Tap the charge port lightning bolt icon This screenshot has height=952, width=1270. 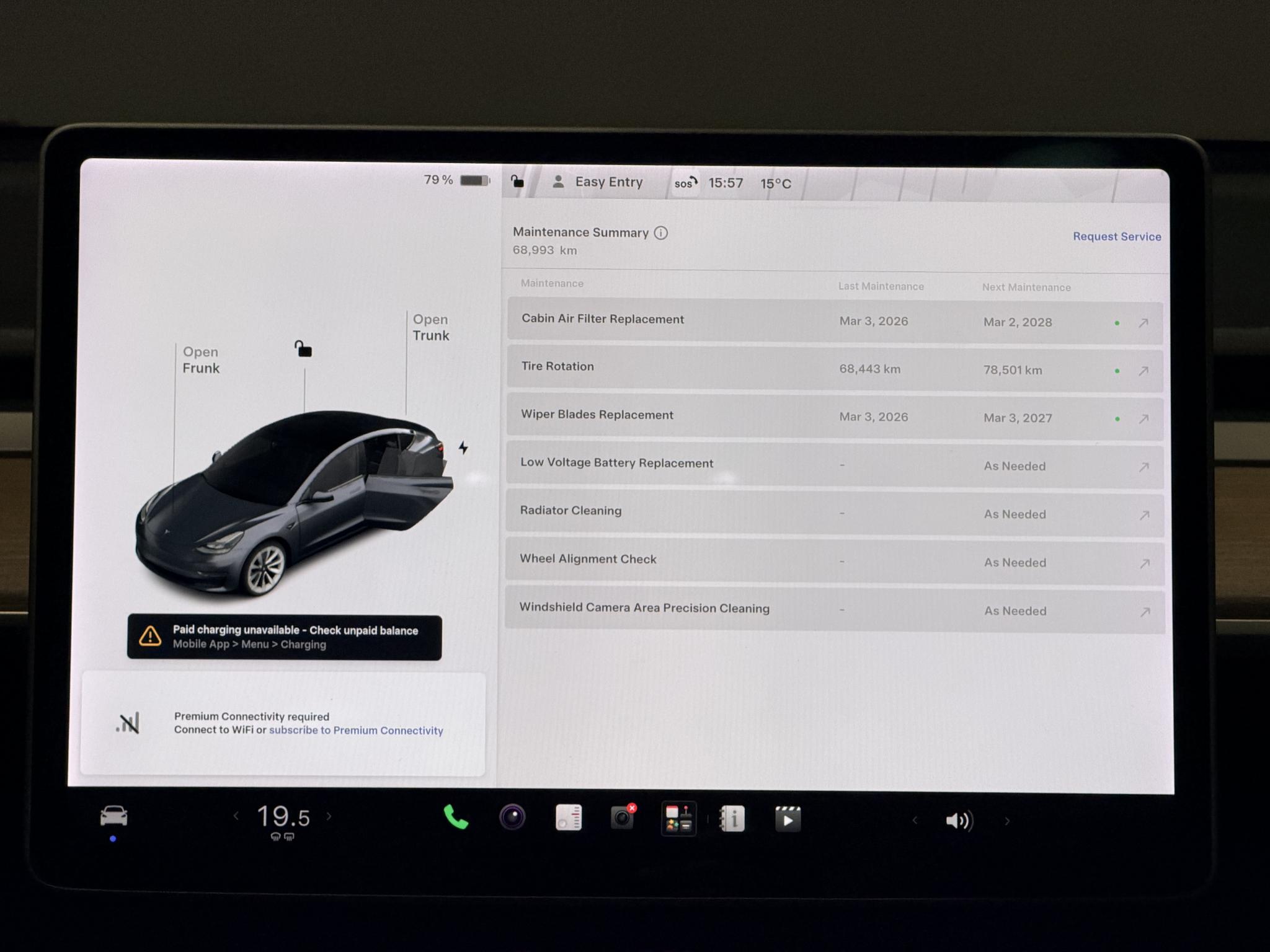(x=463, y=447)
